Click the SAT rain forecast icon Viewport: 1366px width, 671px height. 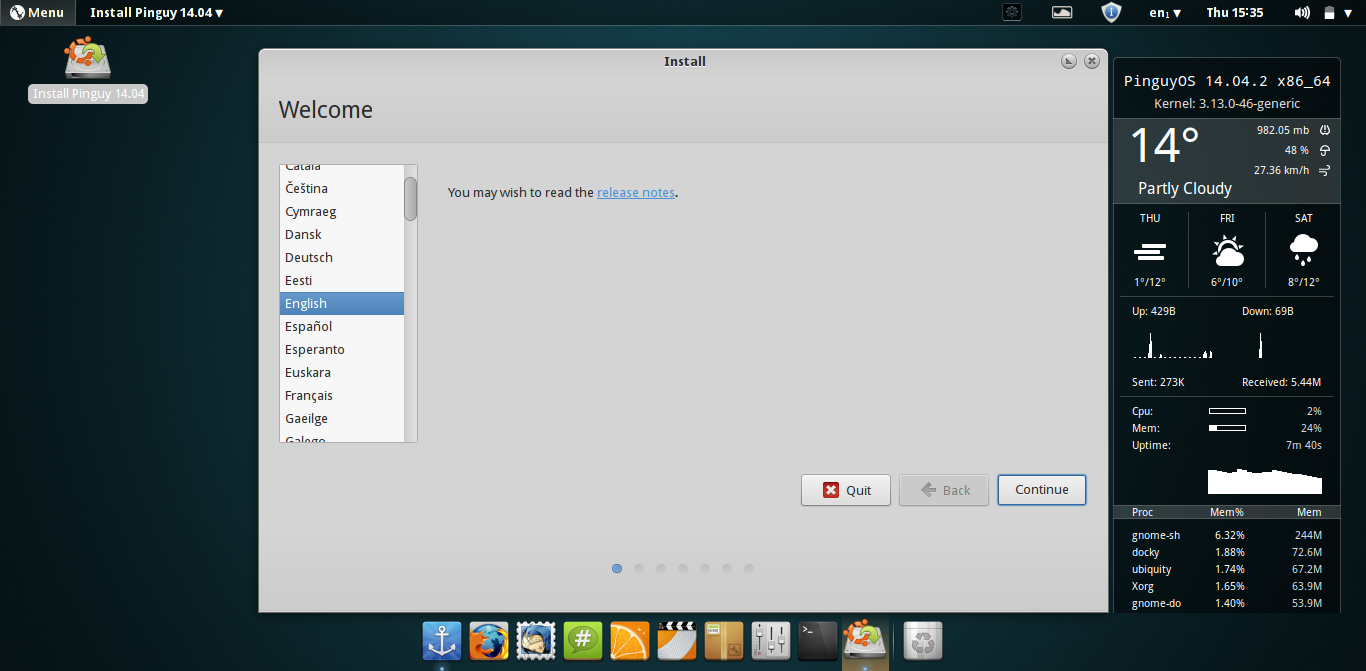[x=1303, y=248]
